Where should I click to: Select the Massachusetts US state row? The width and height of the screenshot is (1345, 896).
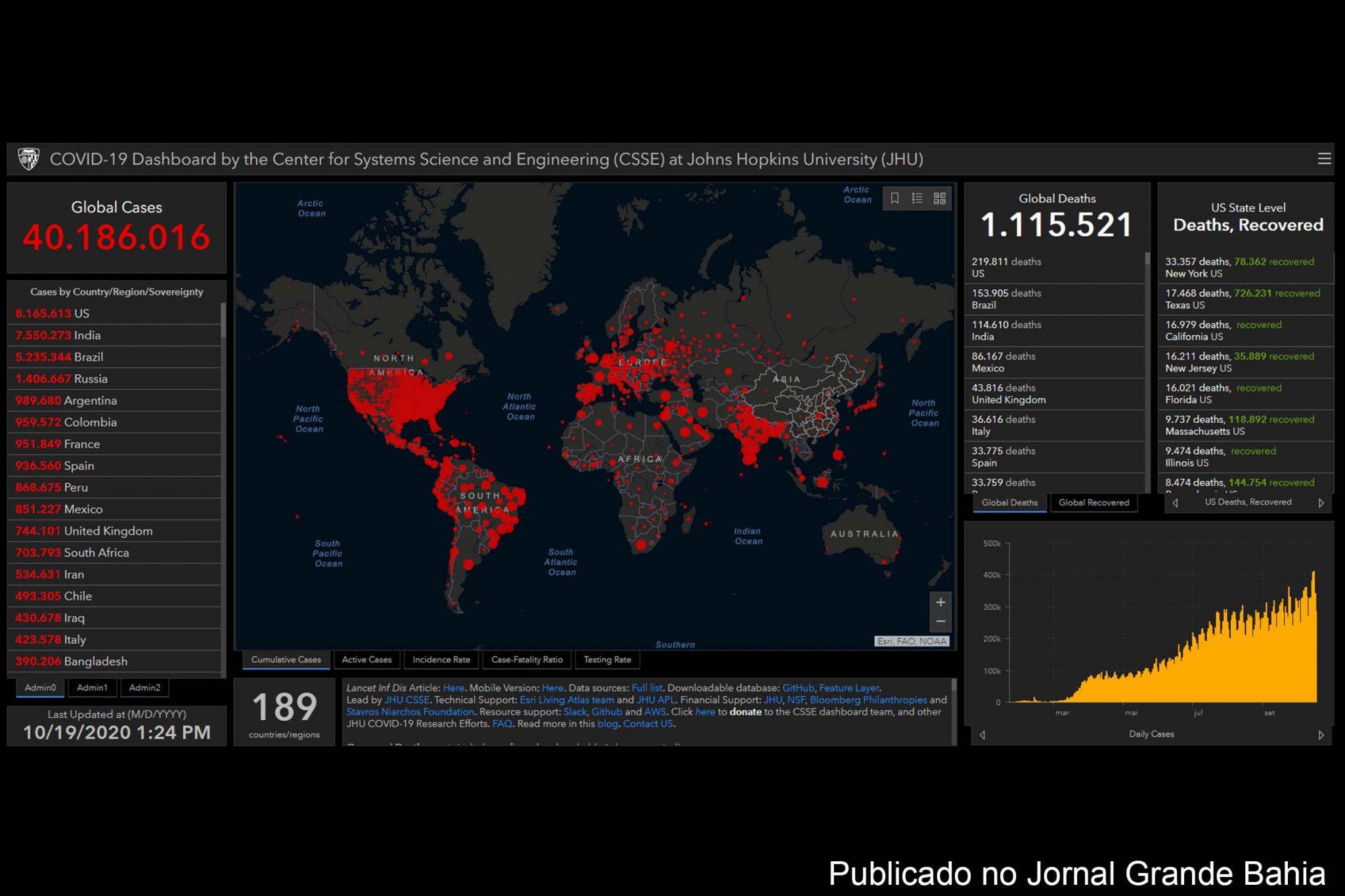[x=1246, y=425]
